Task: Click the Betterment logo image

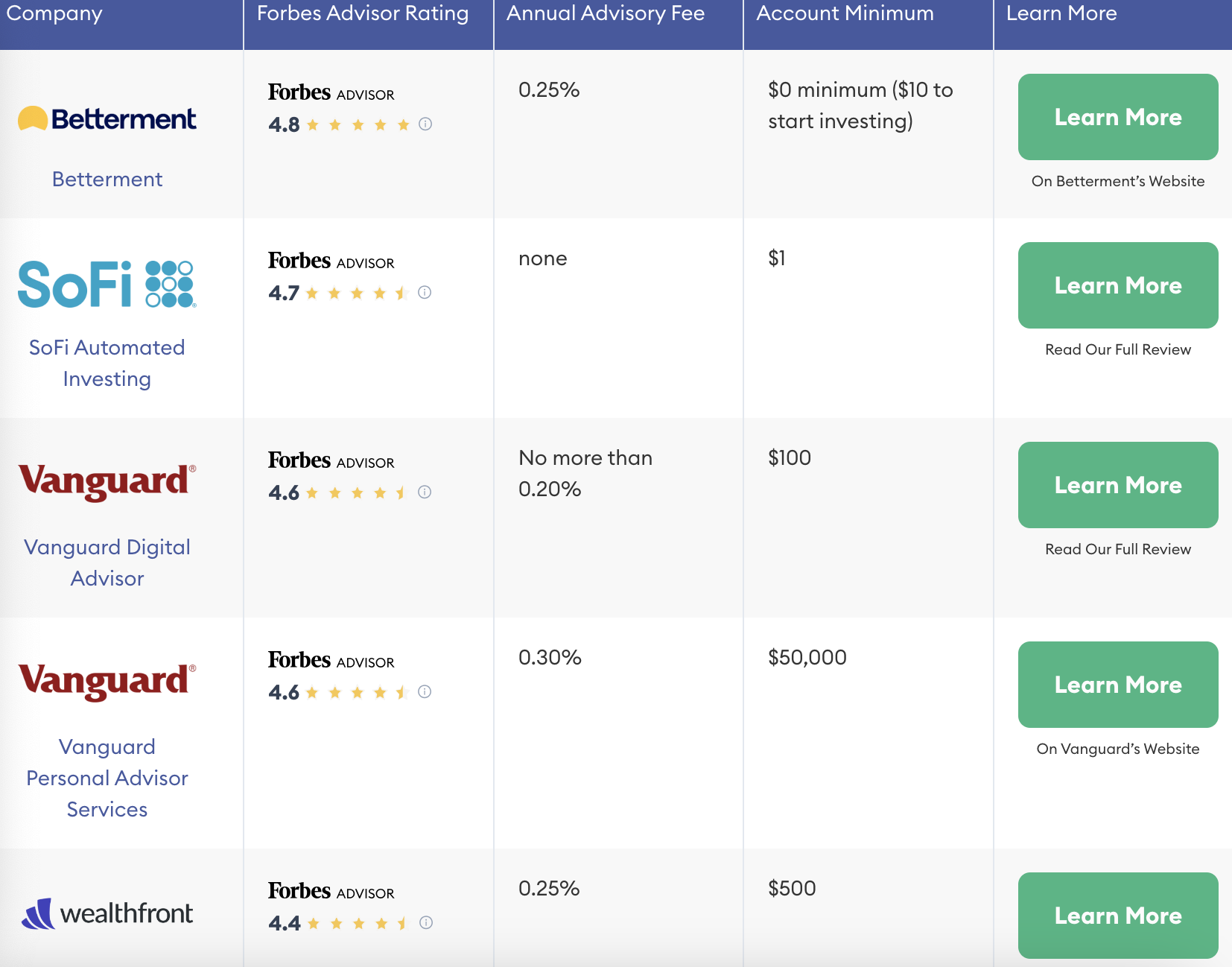Action: [107, 119]
